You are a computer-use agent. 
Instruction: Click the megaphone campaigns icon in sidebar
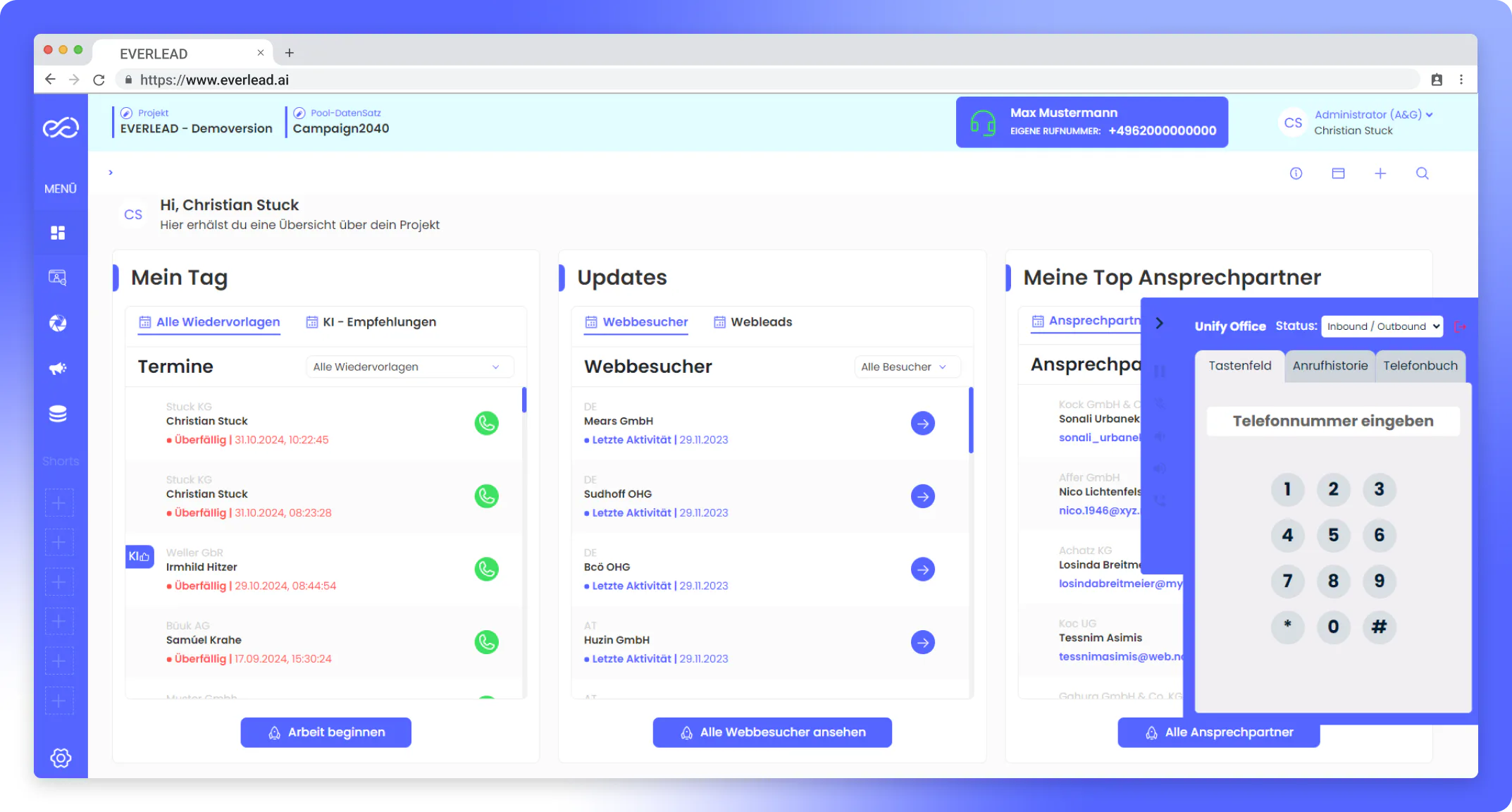(x=58, y=369)
